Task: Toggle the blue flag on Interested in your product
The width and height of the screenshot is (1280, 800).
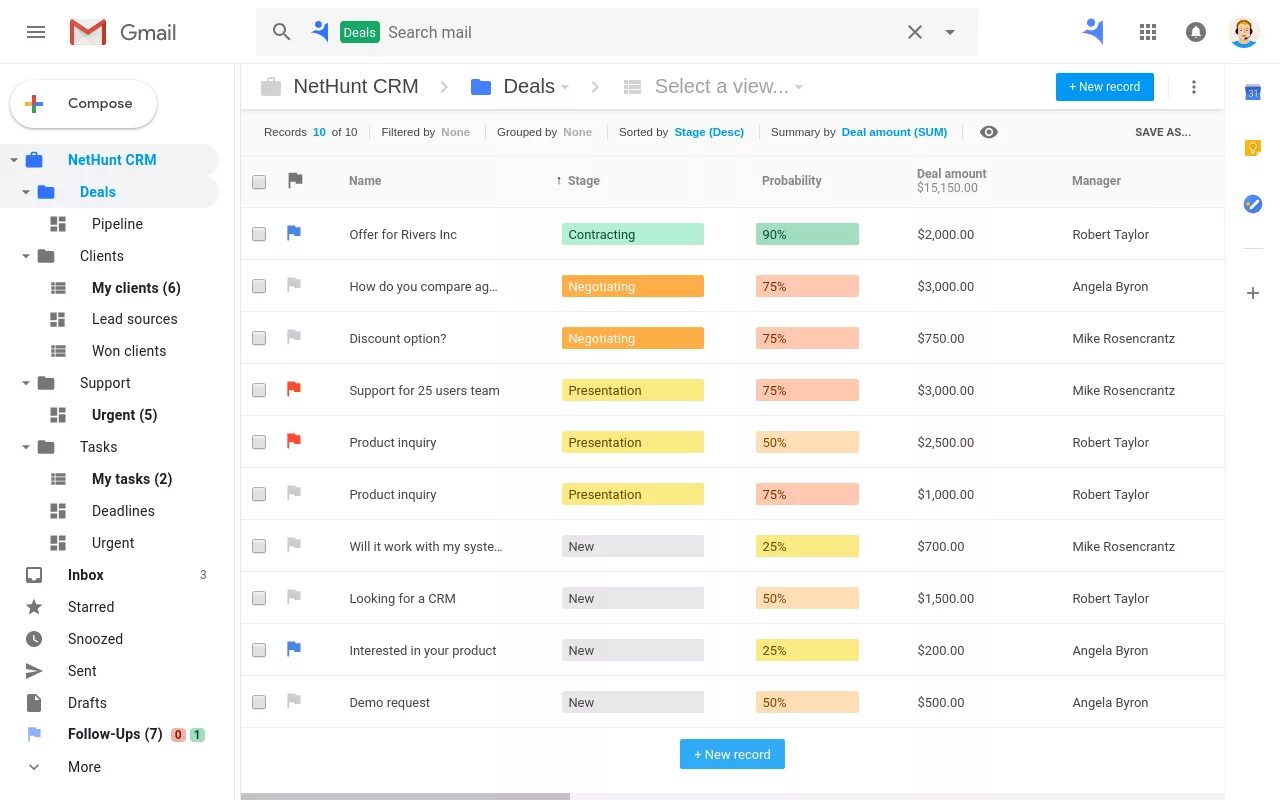Action: pos(294,649)
